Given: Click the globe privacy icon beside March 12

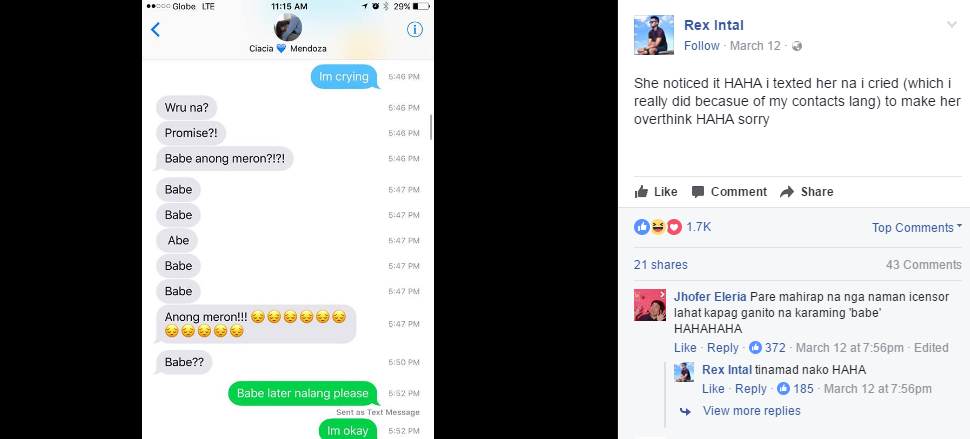Looking at the screenshot, I should pyautogui.click(x=797, y=46).
